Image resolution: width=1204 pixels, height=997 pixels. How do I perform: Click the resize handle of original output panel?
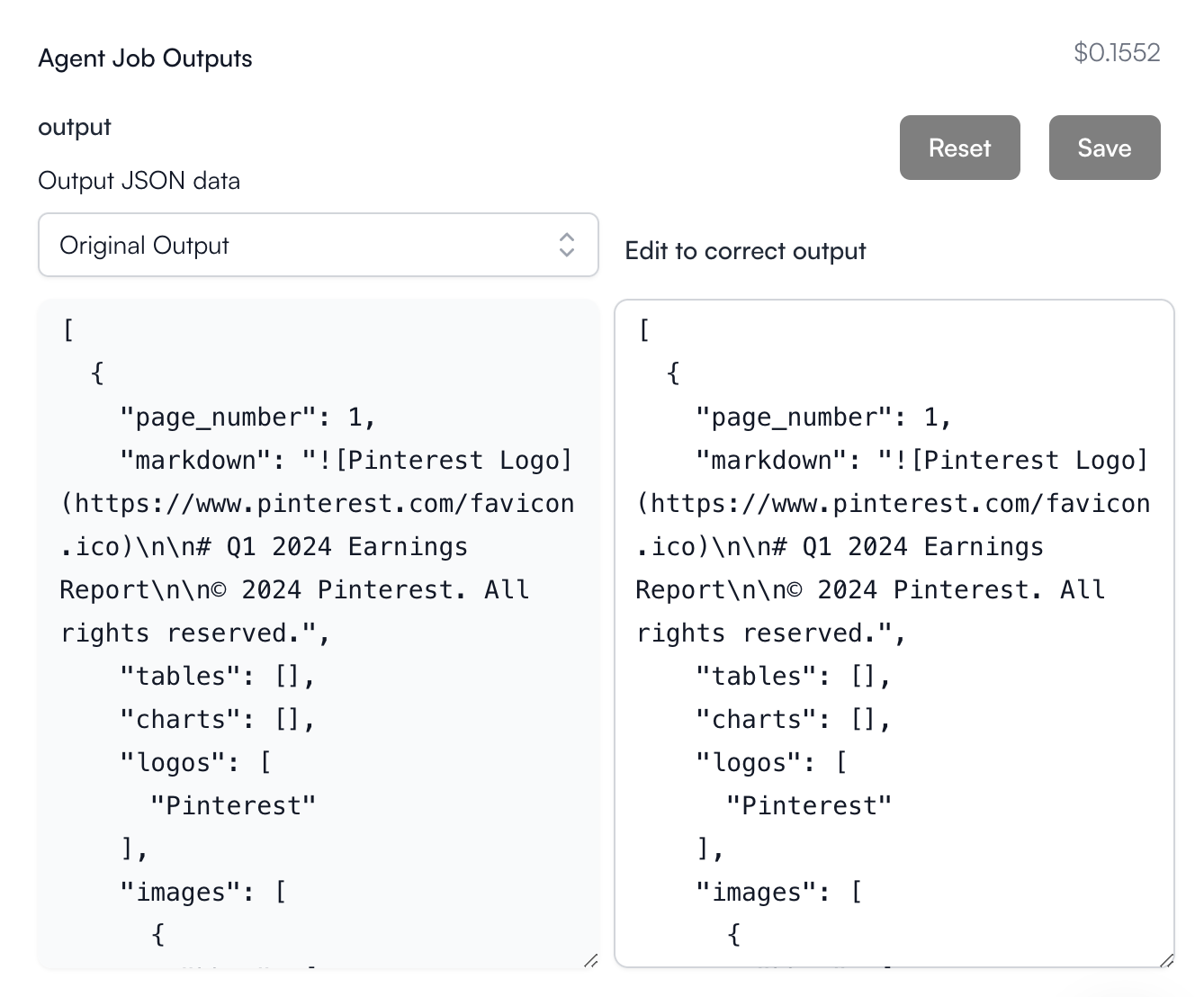(590, 960)
